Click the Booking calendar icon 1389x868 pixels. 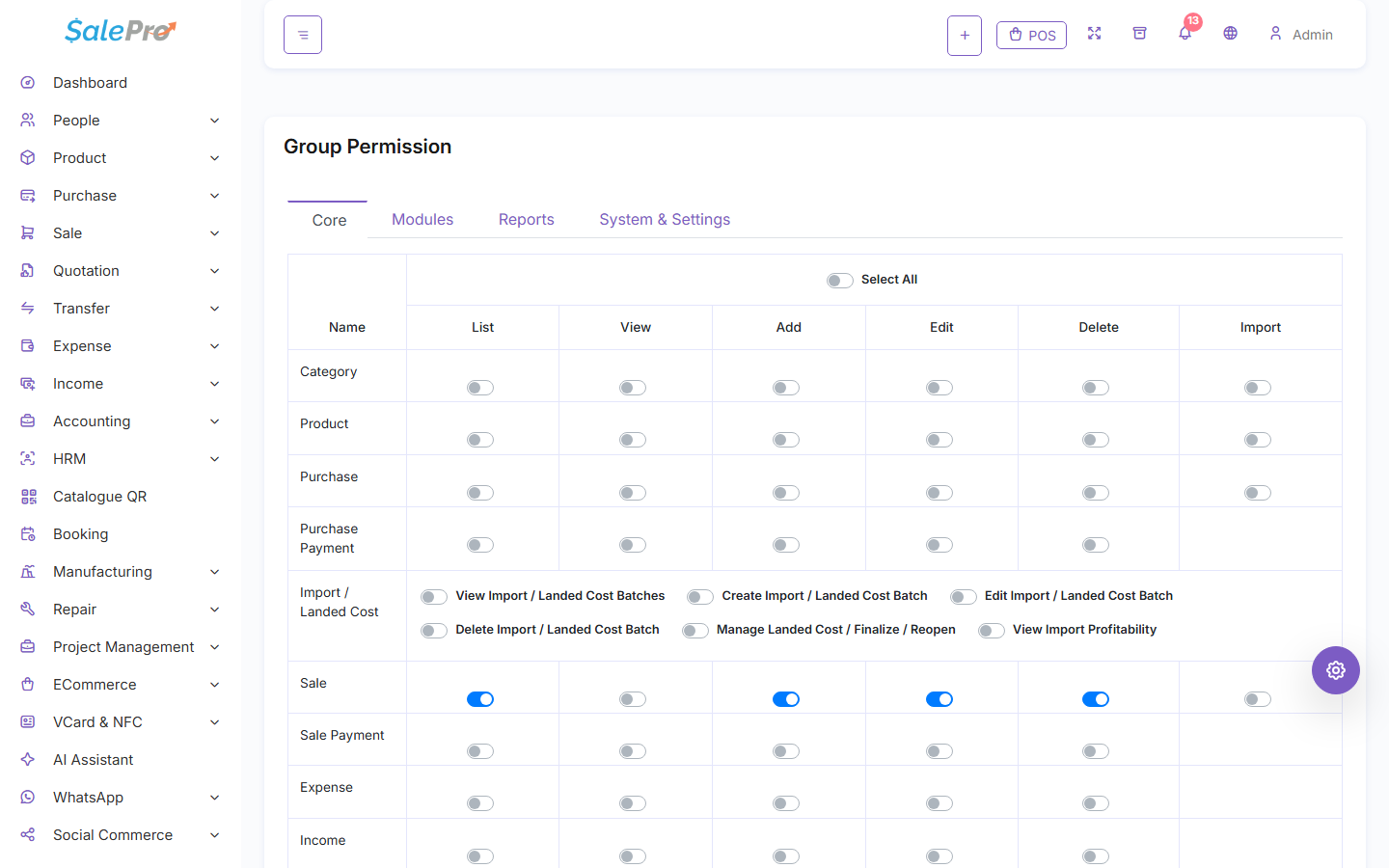click(28, 534)
